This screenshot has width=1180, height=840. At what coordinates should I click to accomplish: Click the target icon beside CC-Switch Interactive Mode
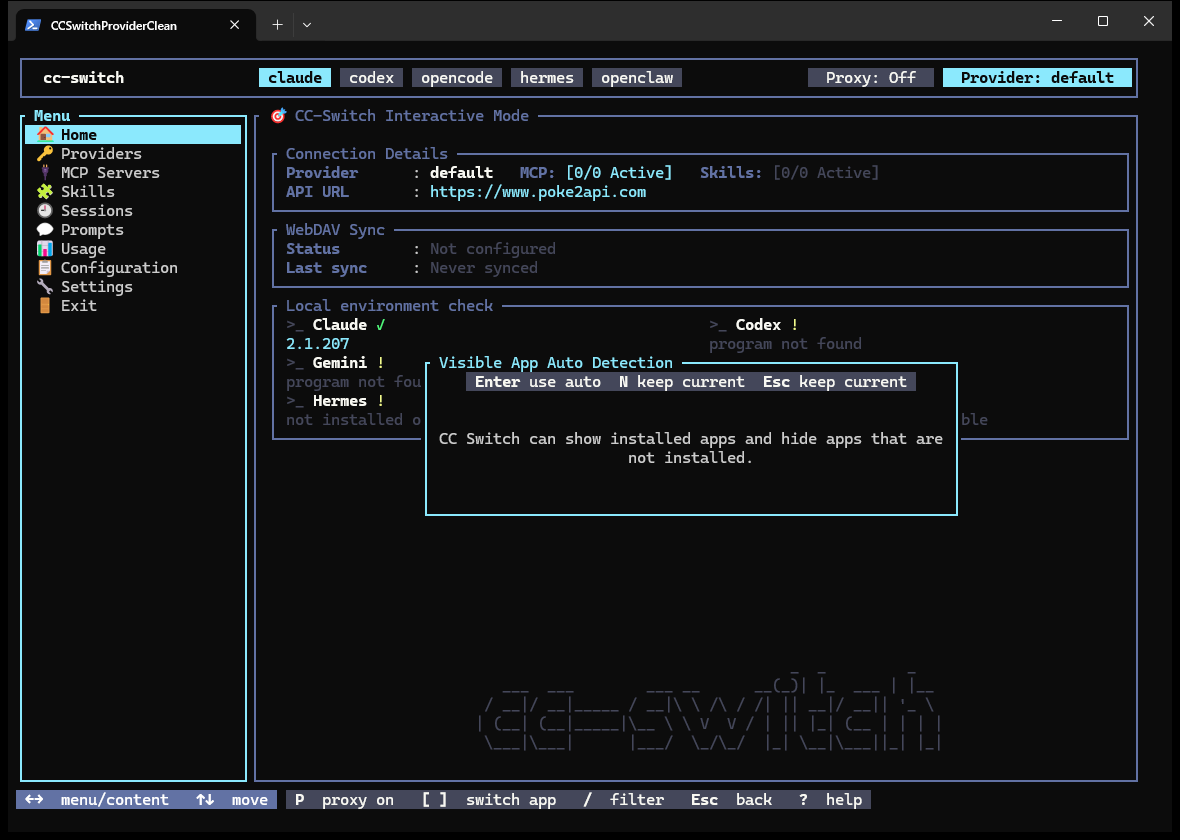click(278, 116)
